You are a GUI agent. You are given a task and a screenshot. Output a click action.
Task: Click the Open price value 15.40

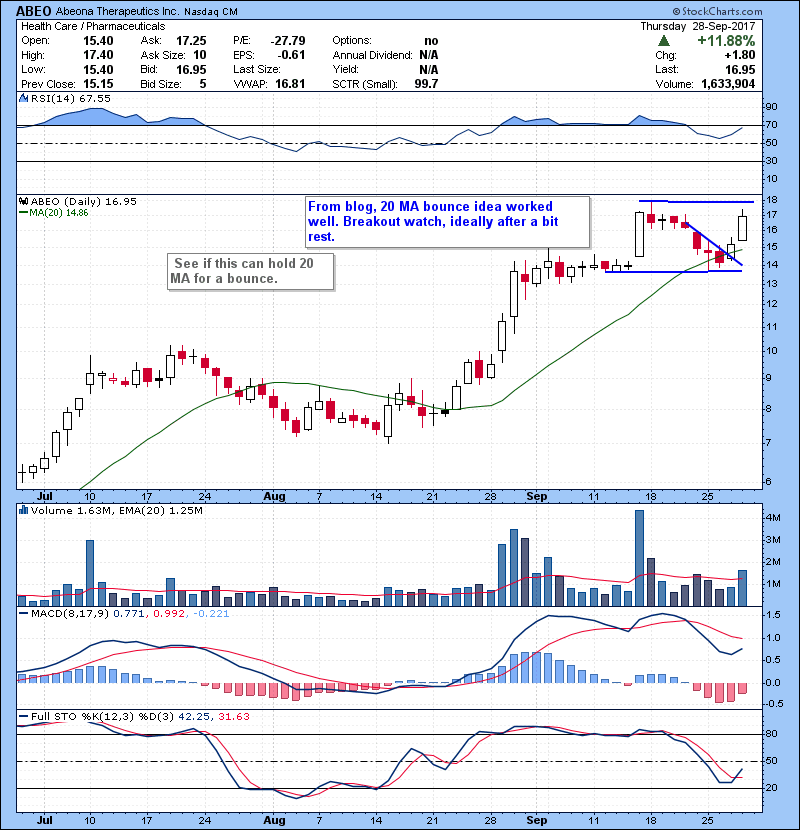tap(98, 41)
